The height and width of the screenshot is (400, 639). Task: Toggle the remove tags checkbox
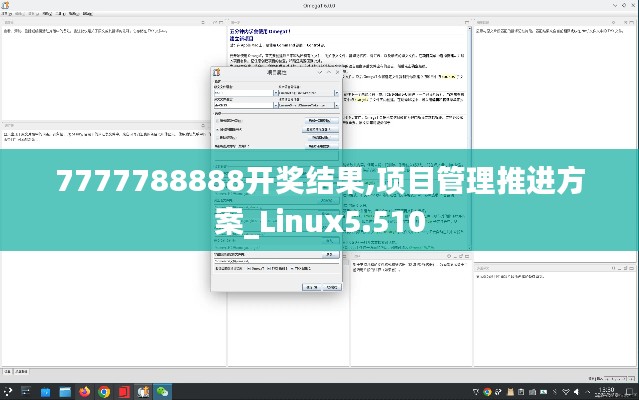pos(217,138)
